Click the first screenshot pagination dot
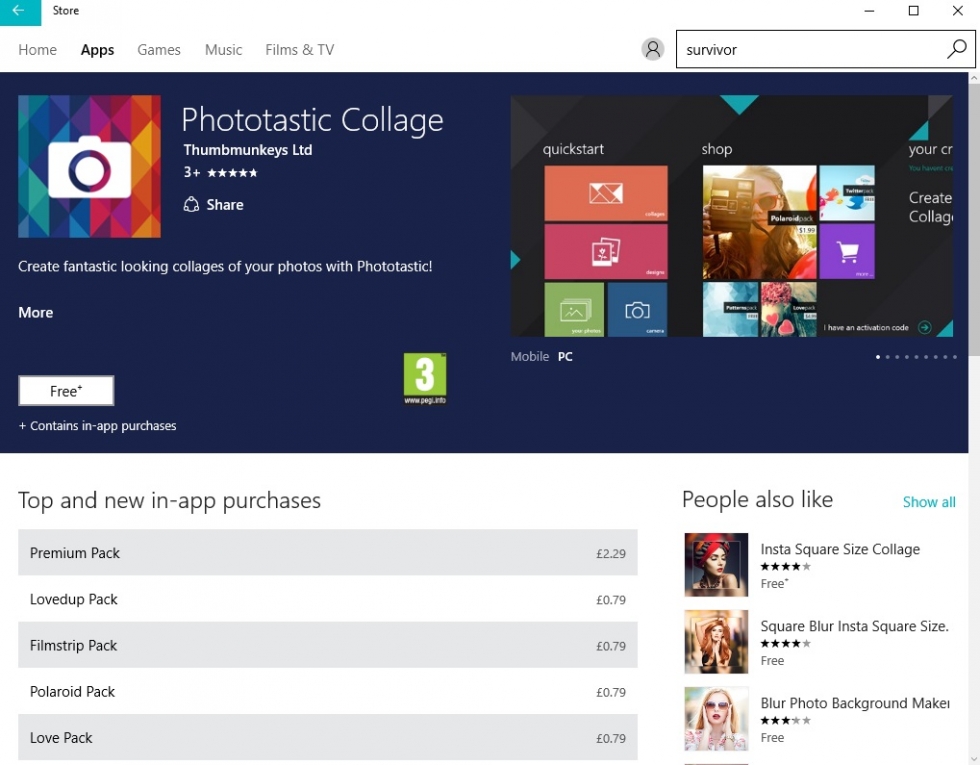 (x=878, y=357)
